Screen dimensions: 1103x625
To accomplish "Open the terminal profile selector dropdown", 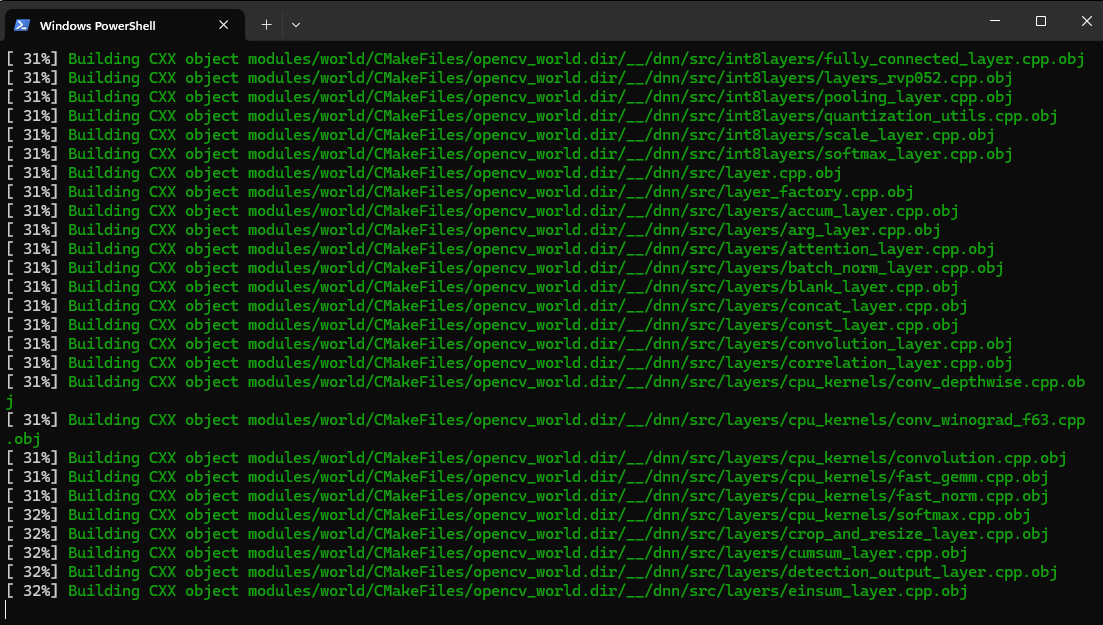I will (296, 24).
